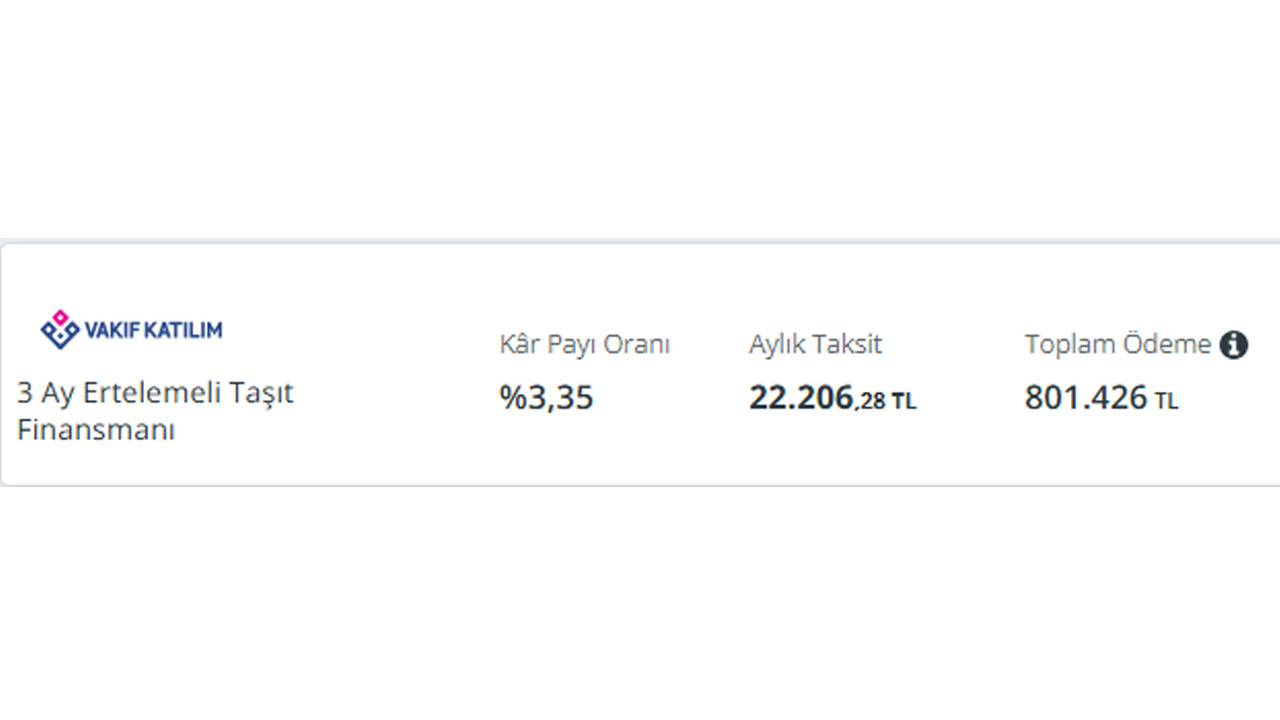1280x720 pixels.
Task: Click the TL unit after monthly installment
Action: (x=904, y=402)
